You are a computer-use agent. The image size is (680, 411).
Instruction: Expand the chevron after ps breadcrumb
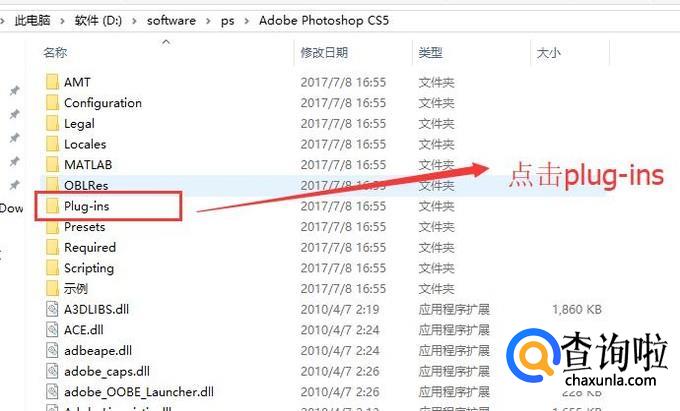[247, 21]
